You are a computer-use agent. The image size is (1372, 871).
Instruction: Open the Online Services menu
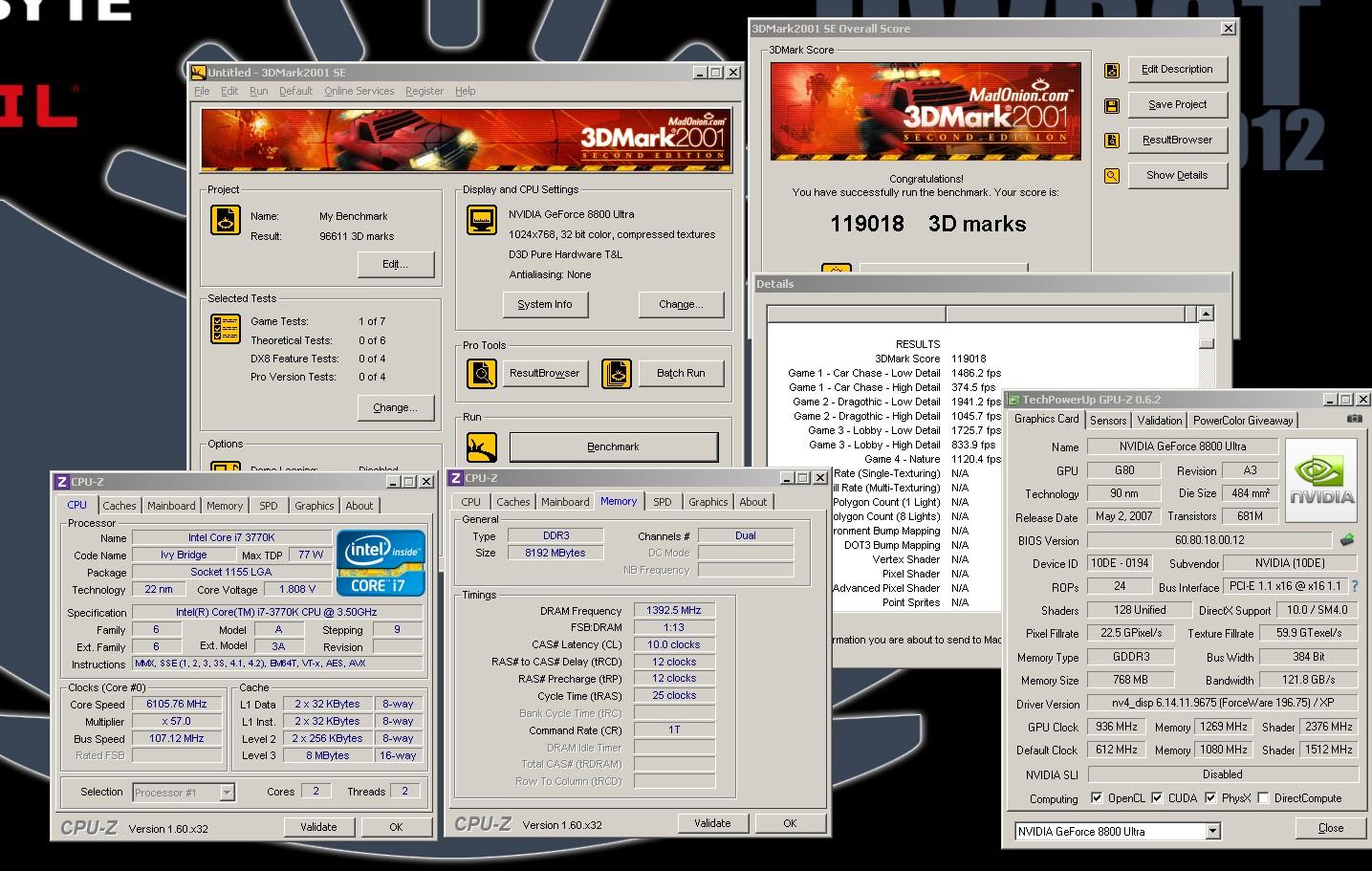(x=359, y=91)
